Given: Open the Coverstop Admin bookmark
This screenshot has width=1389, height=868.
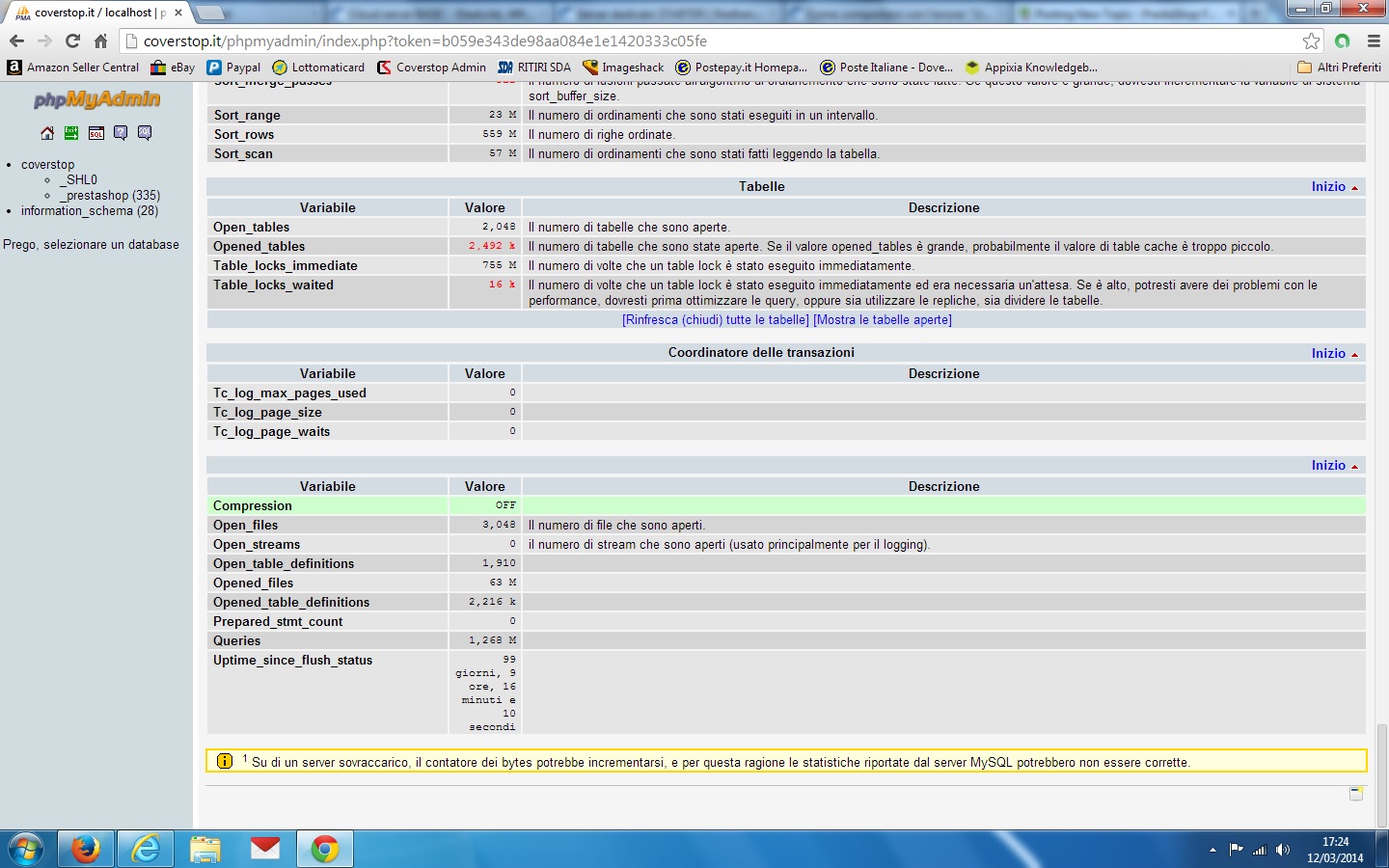Looking at the screenshot, I should click(x=432, y=68).
